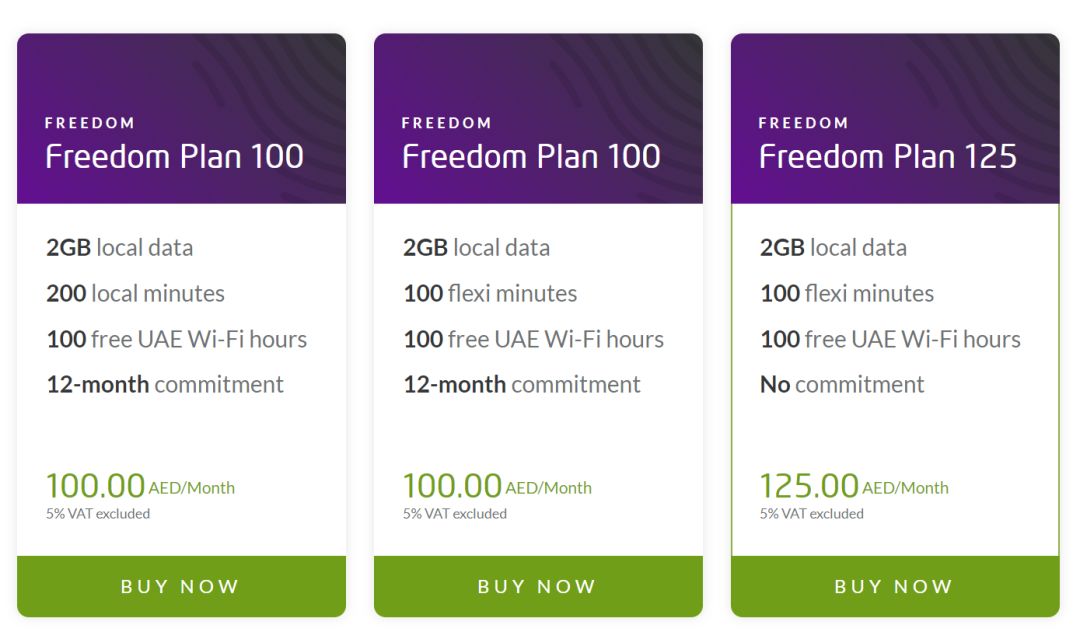Click the FREEDOM label on the rightmost card
Viewport: 1080px width, 639px height.
click(802, 122)
